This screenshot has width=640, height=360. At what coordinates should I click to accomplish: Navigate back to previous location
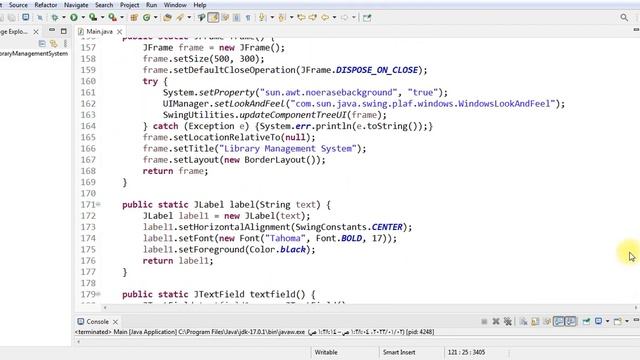(x=325, y=18)
